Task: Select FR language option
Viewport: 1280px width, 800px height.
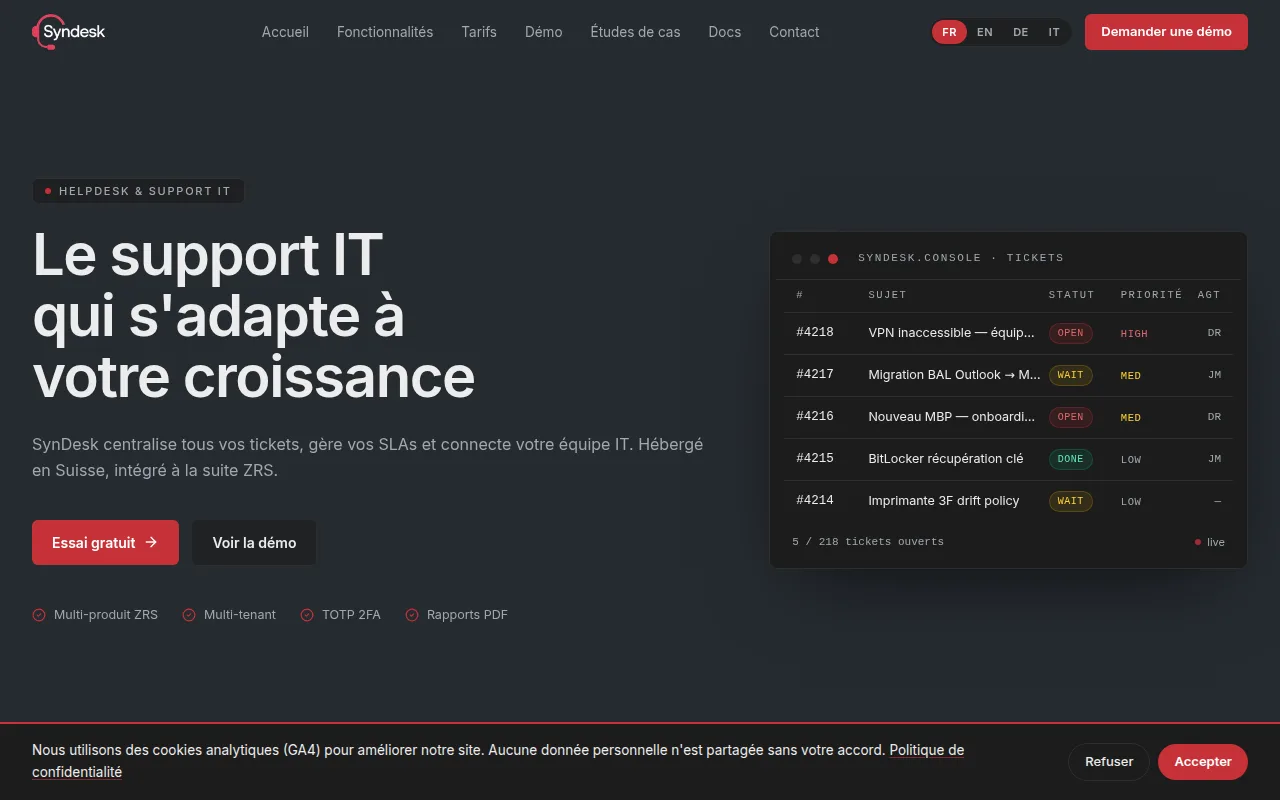Action: click(x=949, y=32)
